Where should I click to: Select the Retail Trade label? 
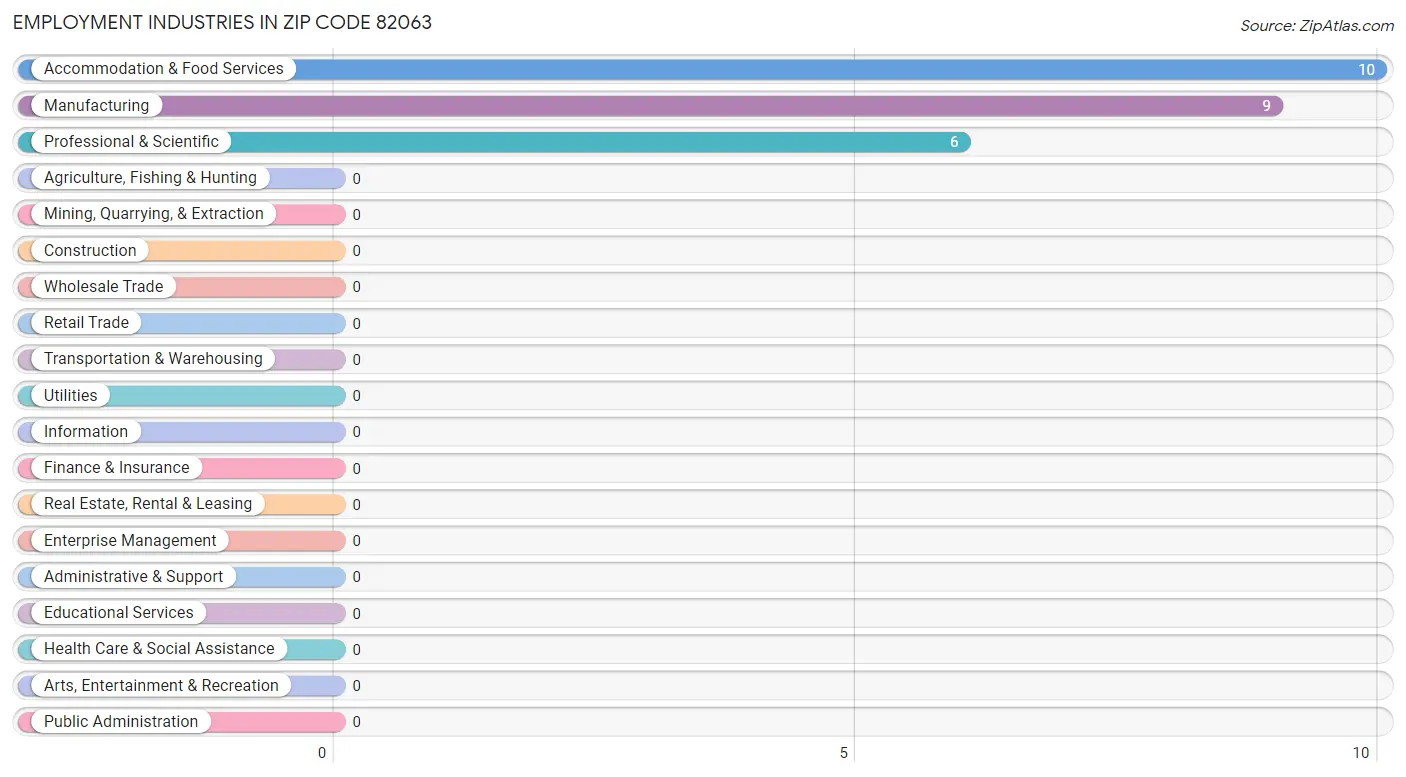click(86, 323)
